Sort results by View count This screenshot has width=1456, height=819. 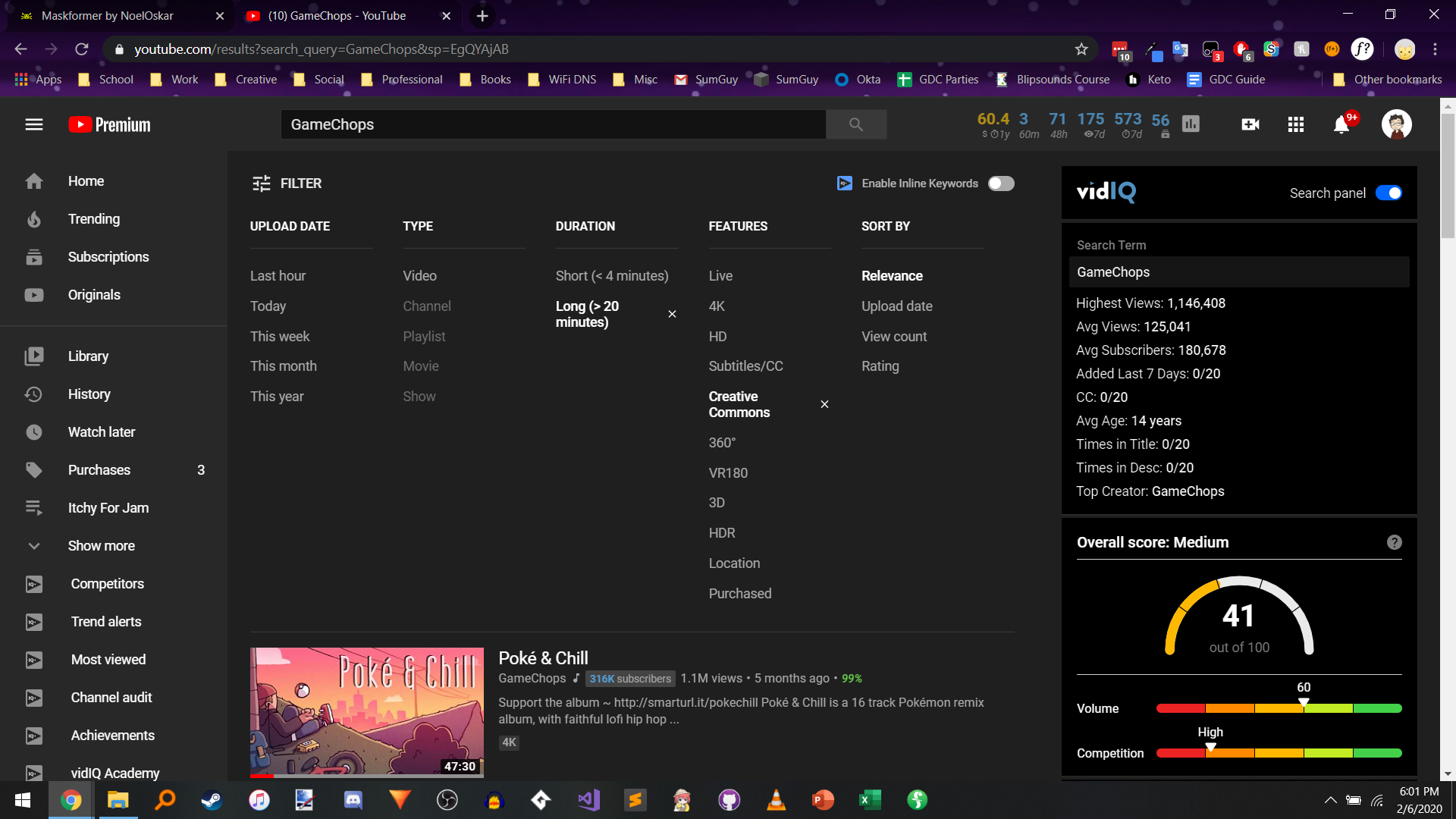[x=894, y=337]
